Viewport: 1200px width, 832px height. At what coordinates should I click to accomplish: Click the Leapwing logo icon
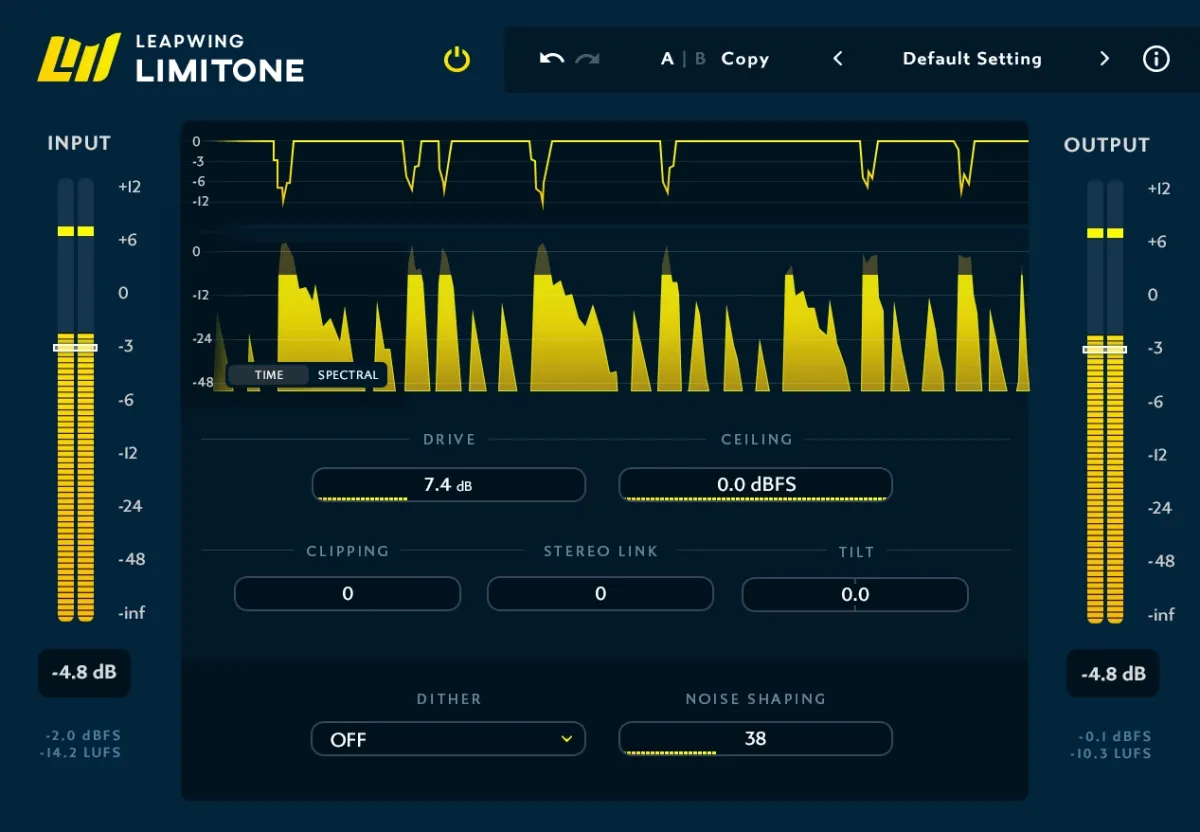(x=79, y=57)
